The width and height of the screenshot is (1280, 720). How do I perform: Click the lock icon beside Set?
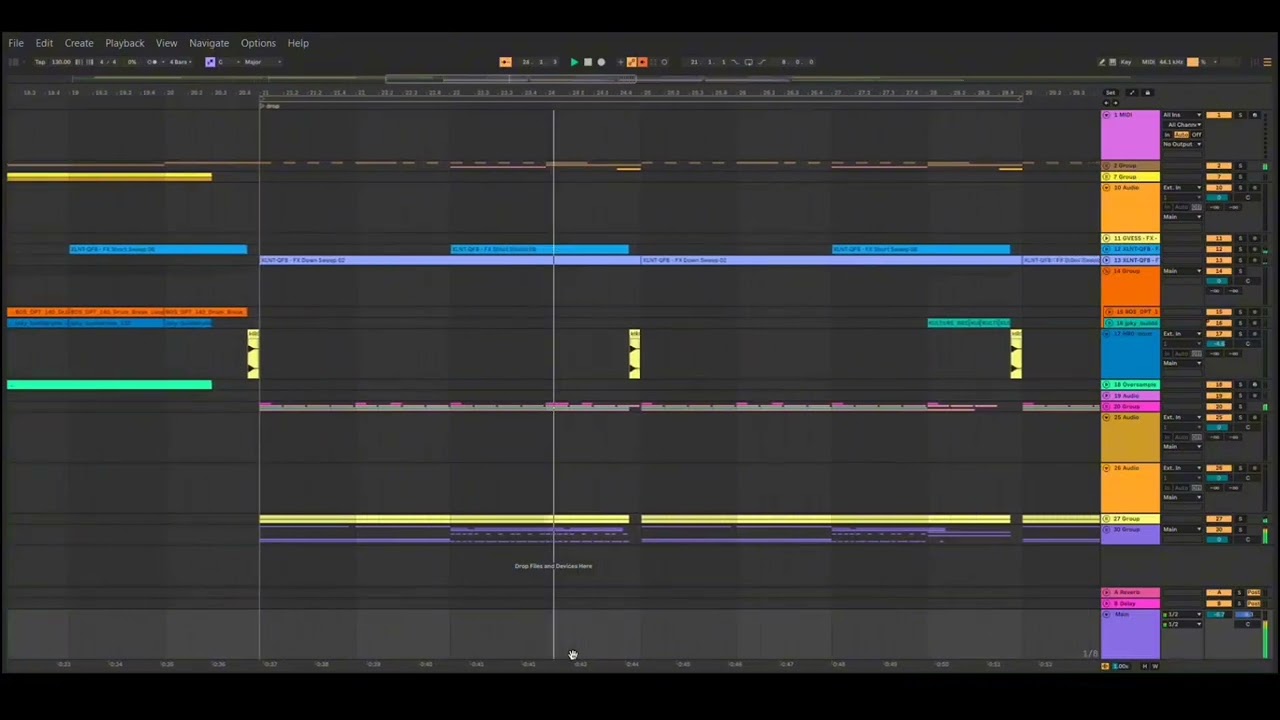[x=1148, y=92]
